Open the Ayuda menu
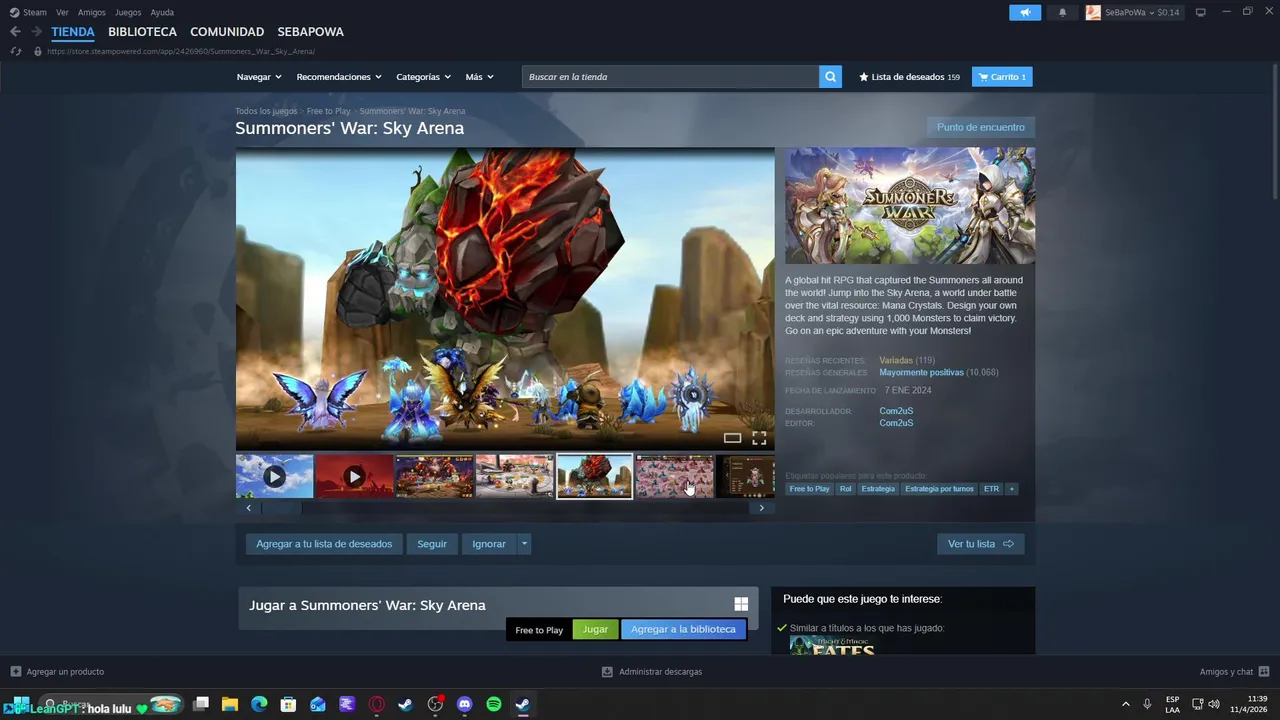Viewport: 1280px width, 720px height. pyautogui.click(x=162, y=12)
